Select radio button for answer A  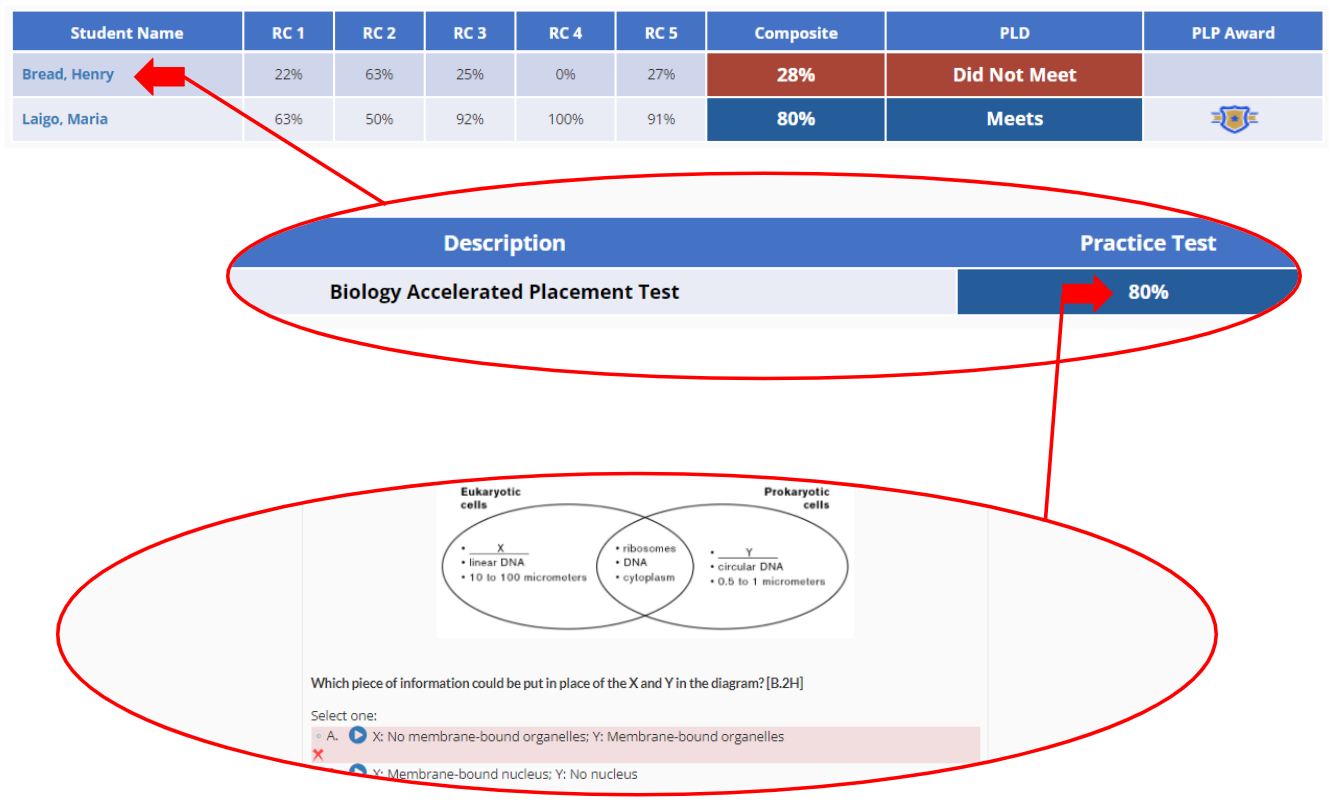click(318, 736)
